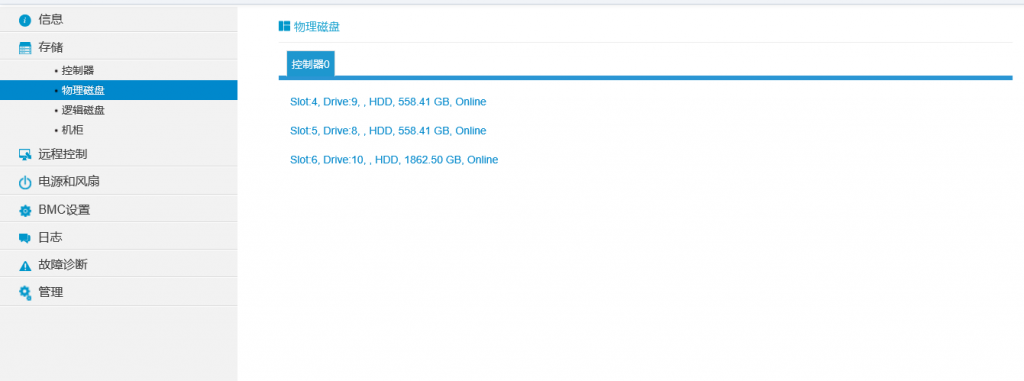The width and height of the screenshot is (1024, 381).
Task: Click the 故障诊断 warning triangle icon
Action: point(25,265)
